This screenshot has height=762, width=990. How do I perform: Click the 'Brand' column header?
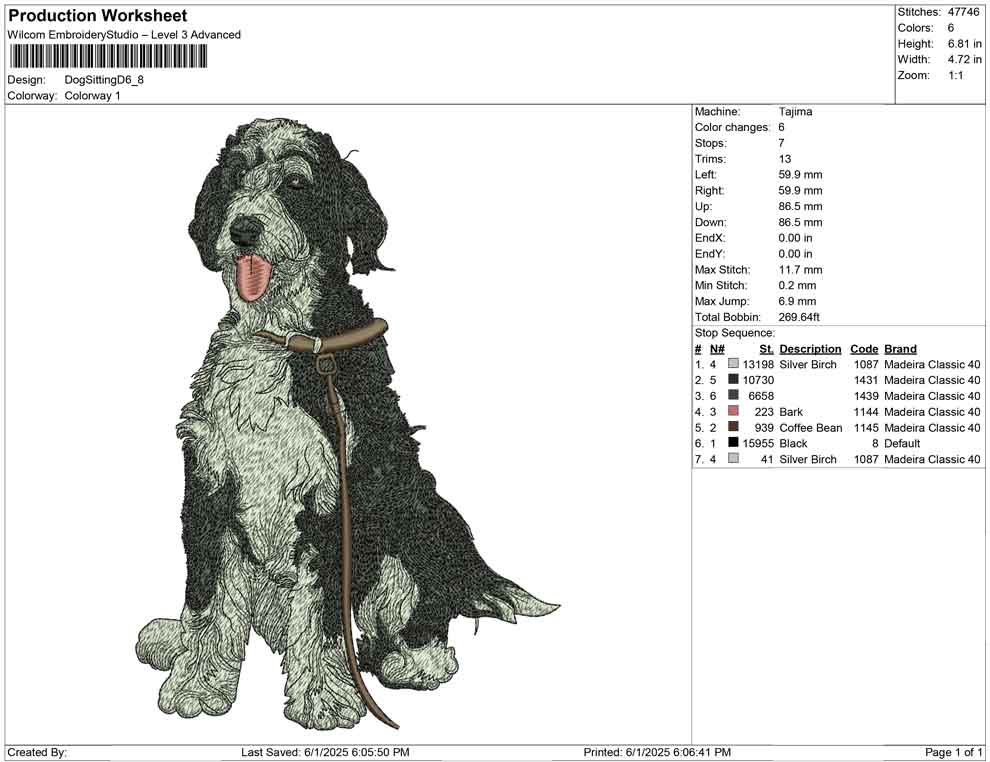(x=900, y=348)
